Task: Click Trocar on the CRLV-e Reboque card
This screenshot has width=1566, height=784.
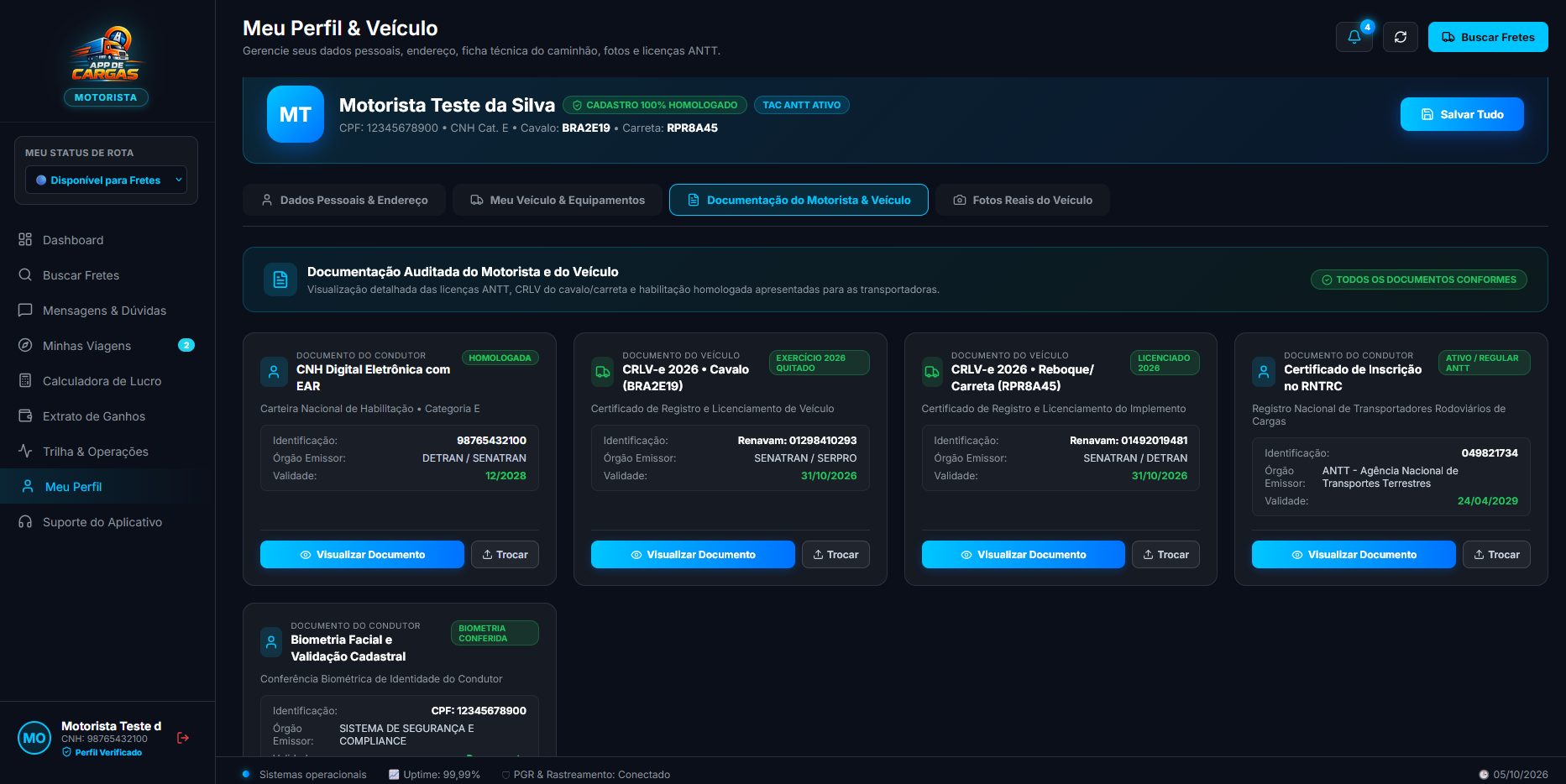Action: [x=1165, y=555]
